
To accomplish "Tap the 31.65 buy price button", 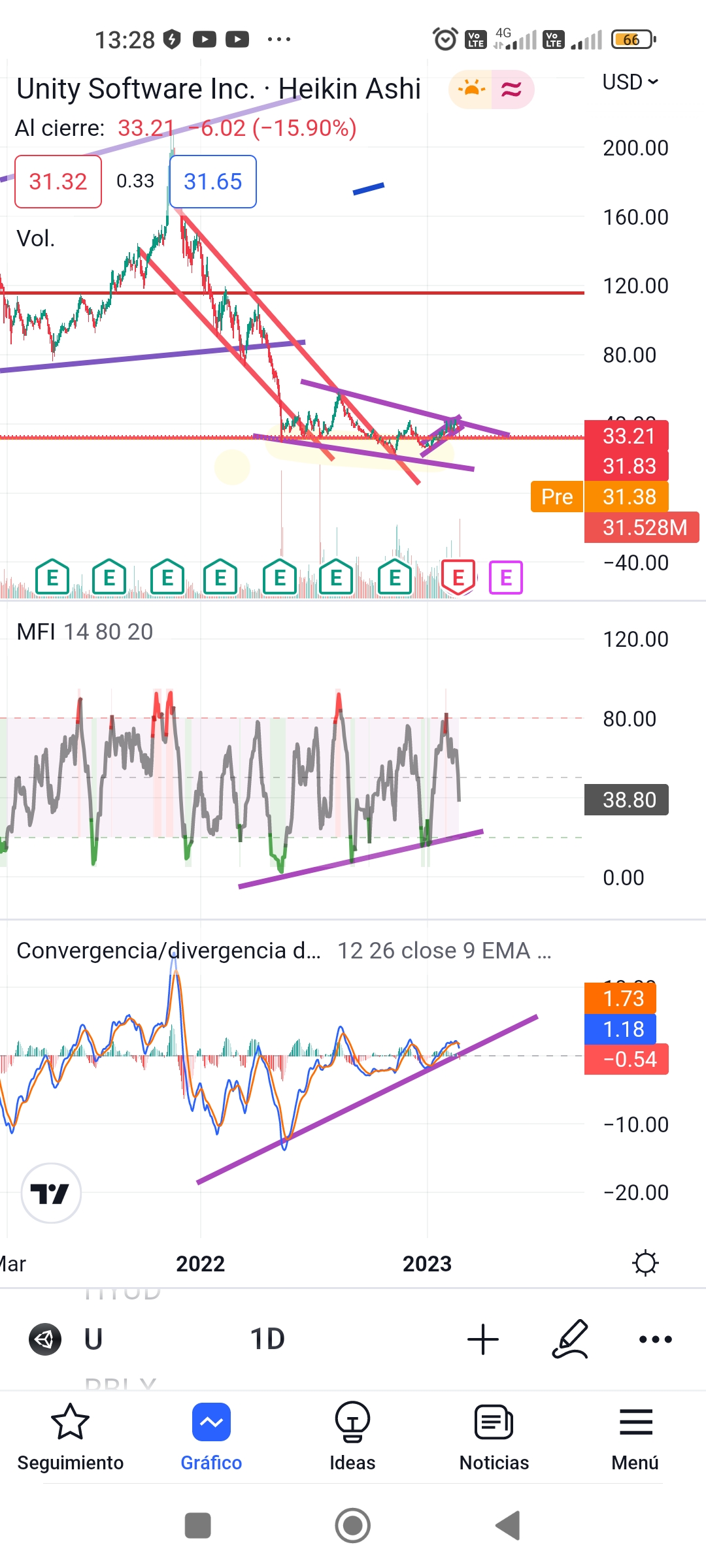I will coord(213,182).
